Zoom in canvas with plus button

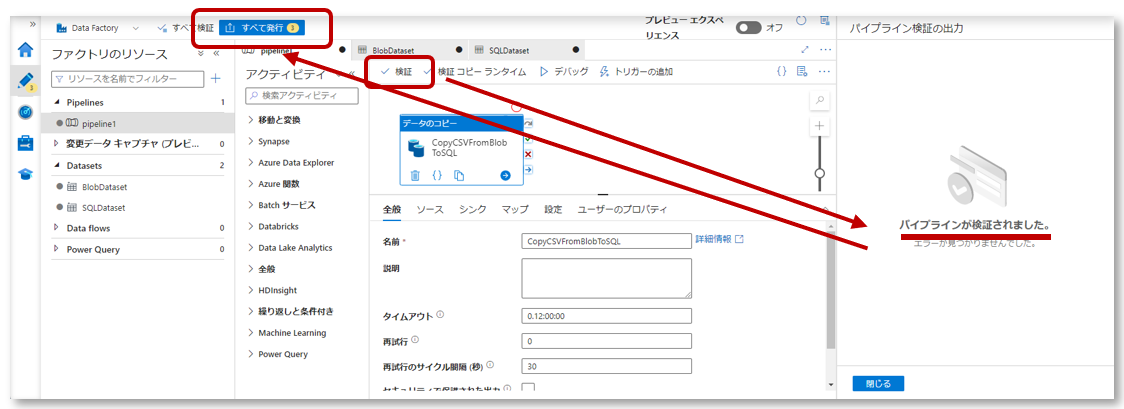[x=819, y=126]
